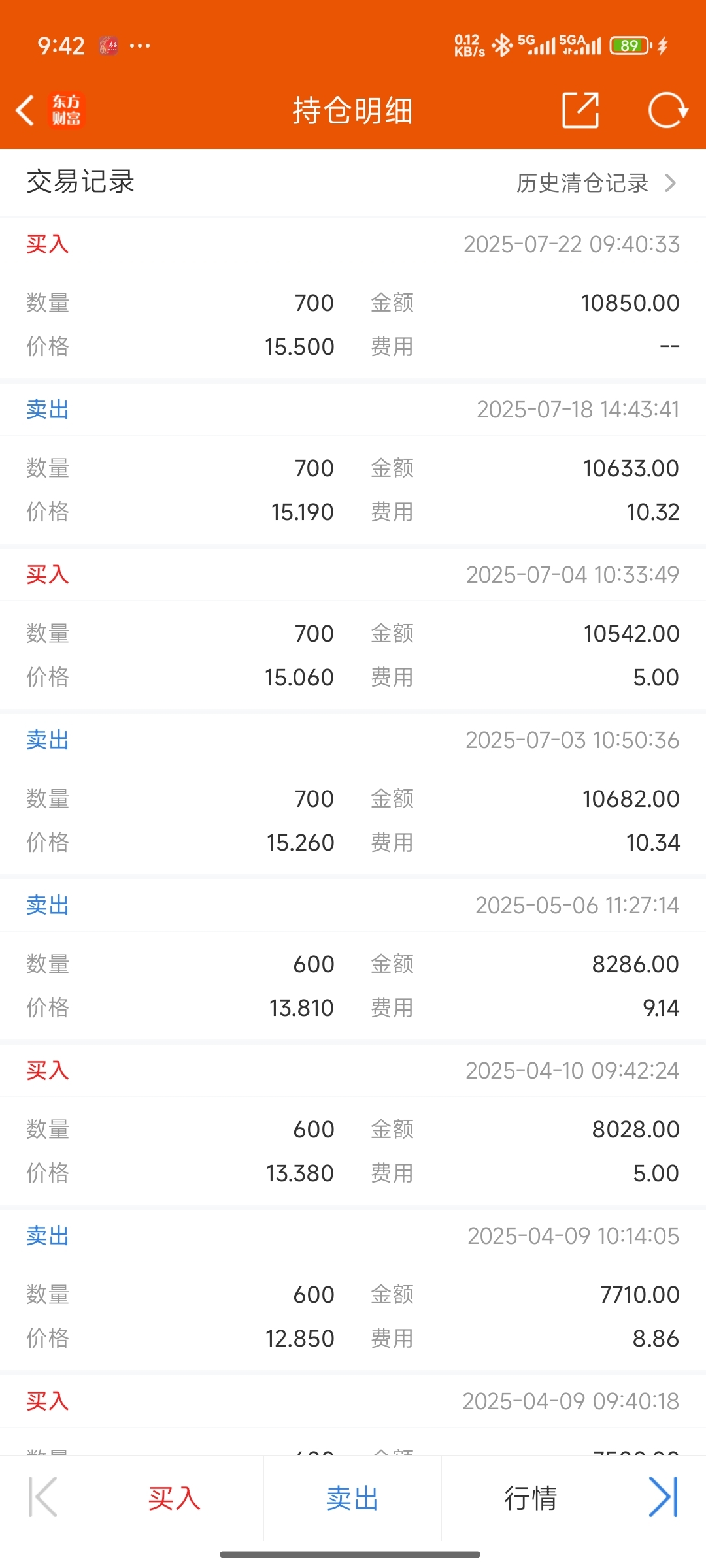Tap the battery indicator in status bar

pos(631,46)
